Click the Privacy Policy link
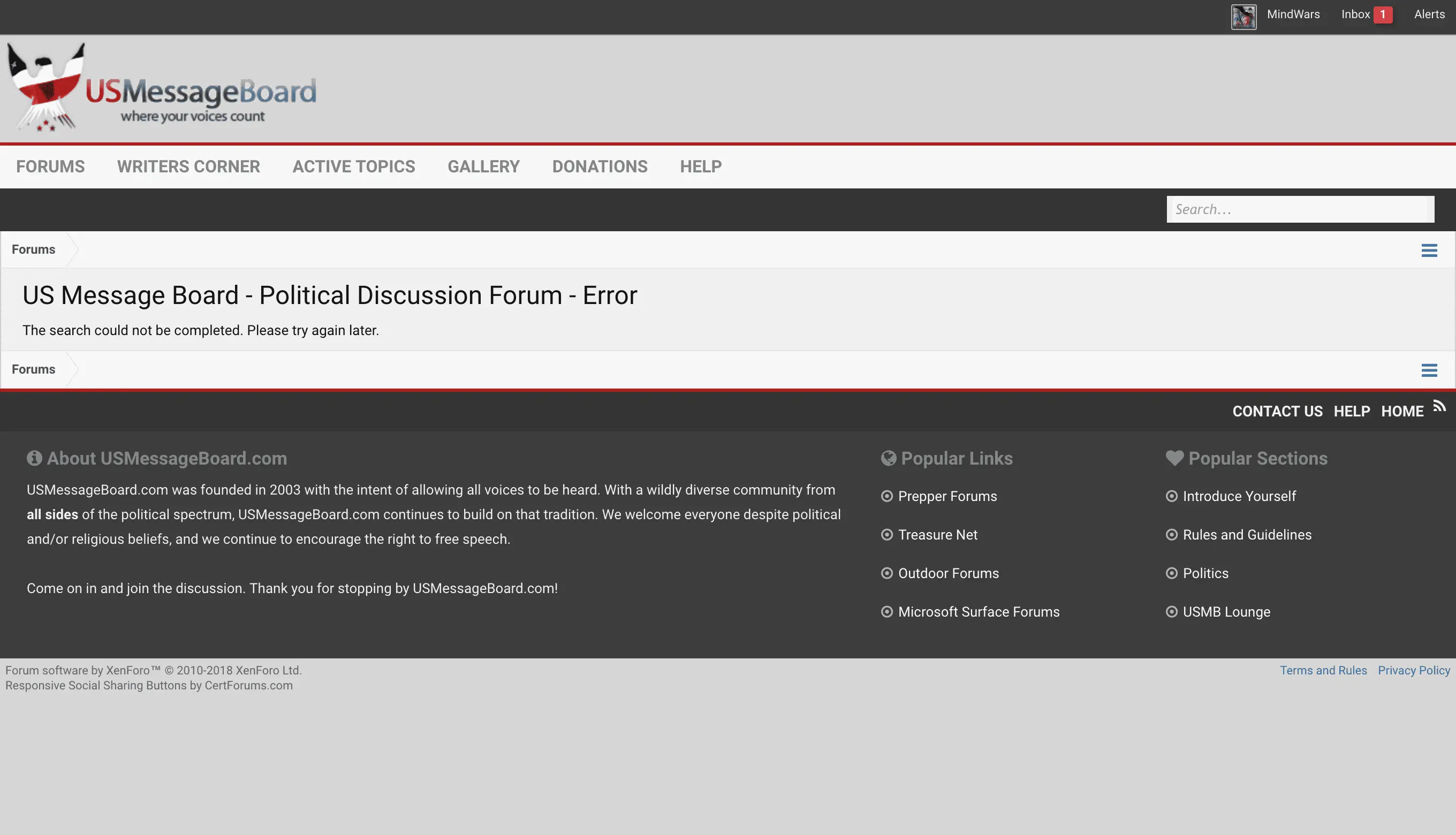The width and height of the screenshot is (1456, 835). pyautogui.click(x=1414, y=670)
